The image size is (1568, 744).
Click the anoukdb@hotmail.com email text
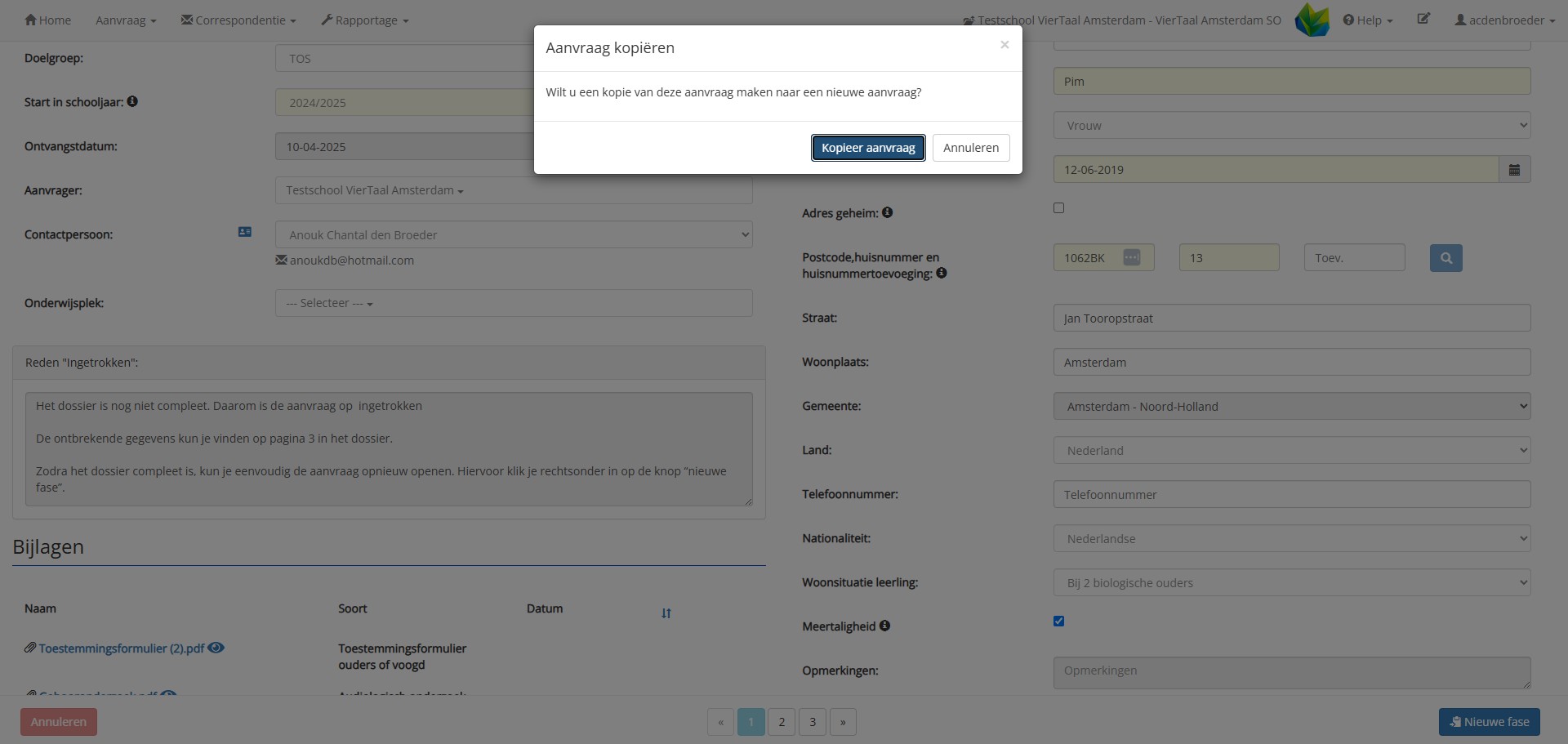(x=352, y=261)
